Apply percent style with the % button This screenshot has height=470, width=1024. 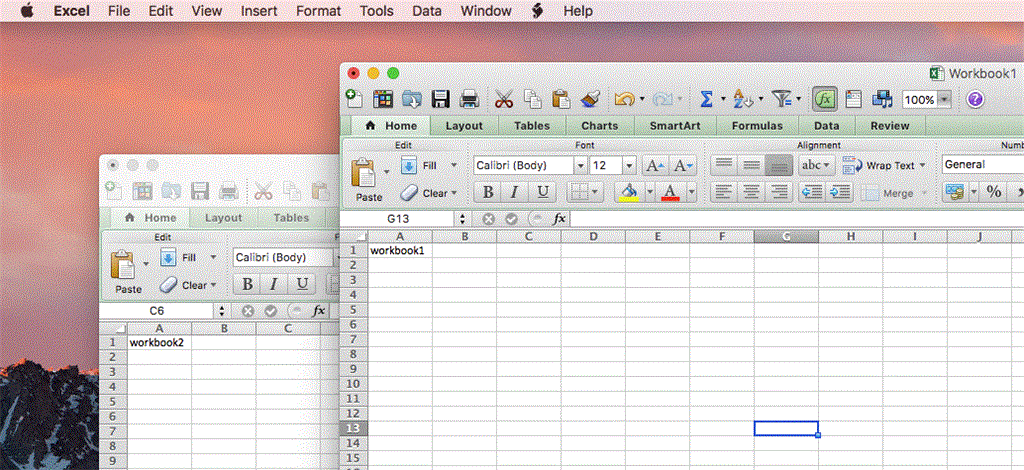[x=993, y=192]
